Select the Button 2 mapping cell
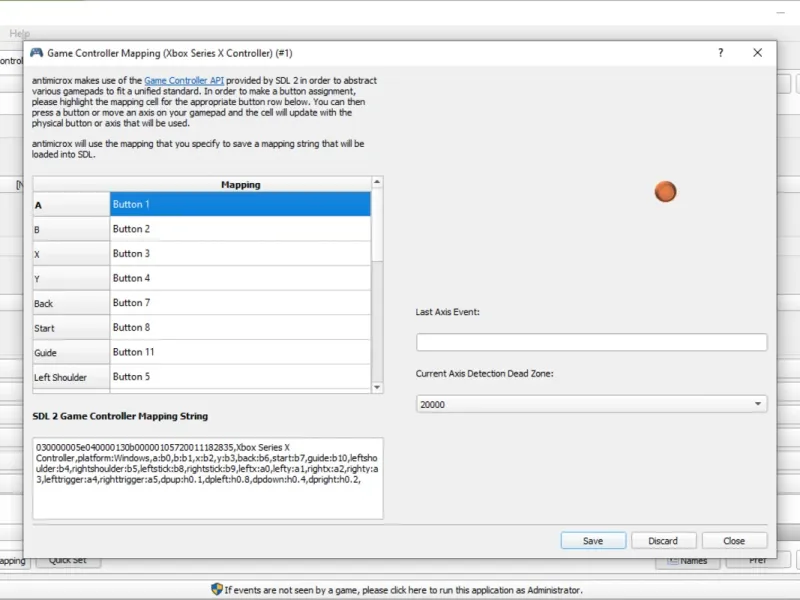Screen dimensions: 800x600 pos(240,229)
